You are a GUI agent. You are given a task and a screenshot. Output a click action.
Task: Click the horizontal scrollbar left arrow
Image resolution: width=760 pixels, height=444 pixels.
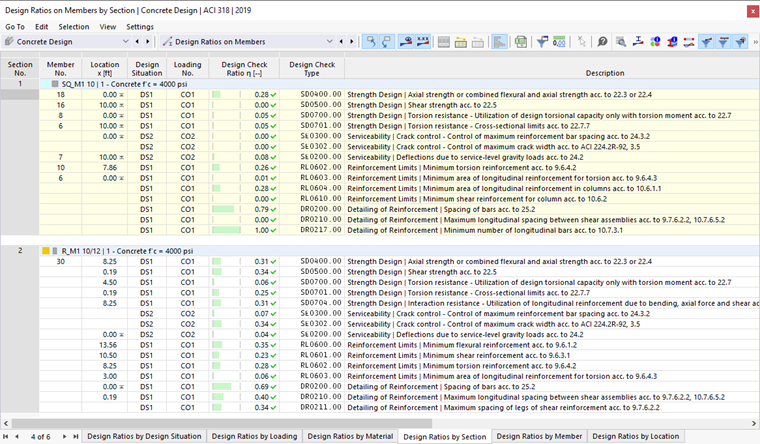tap(5, 423)
